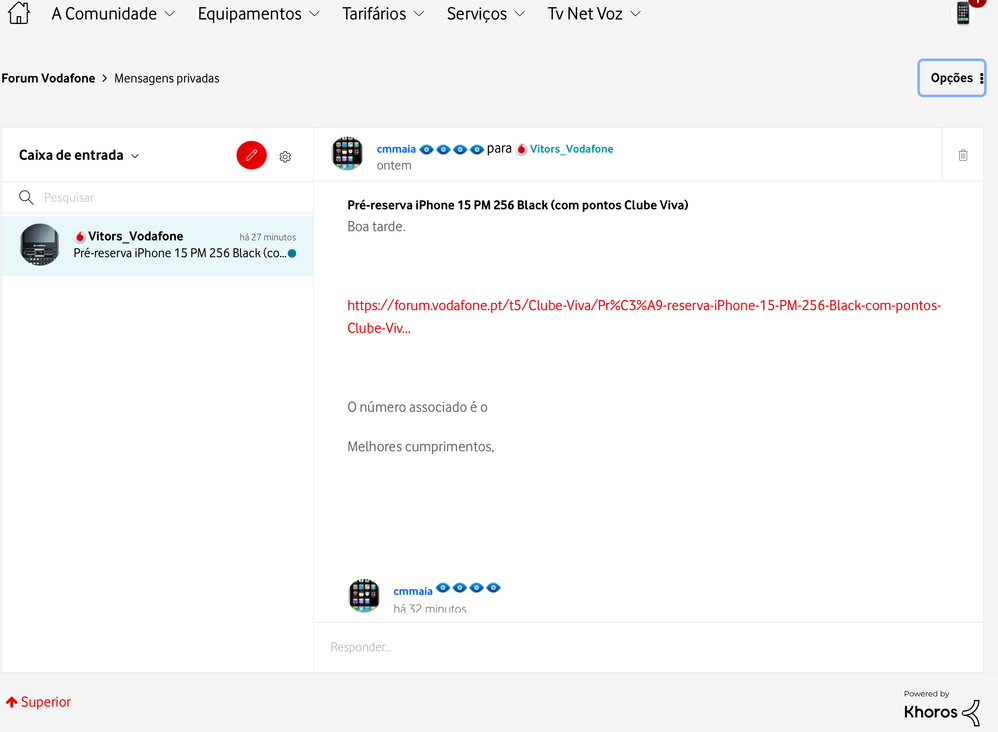The image size is (998, 732).
Task: Open the Serviços menu
Action: pos(486,14)
